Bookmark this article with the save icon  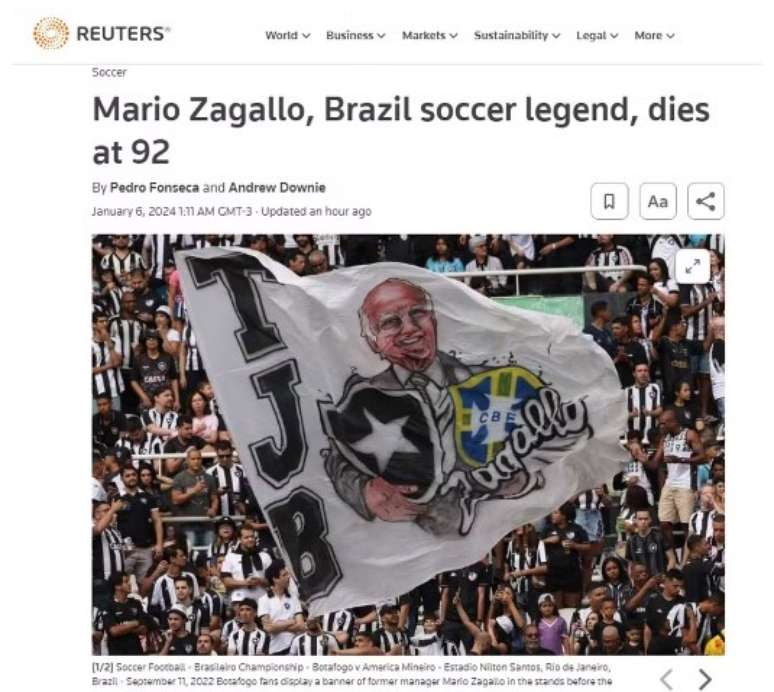[x=610, y=201]
